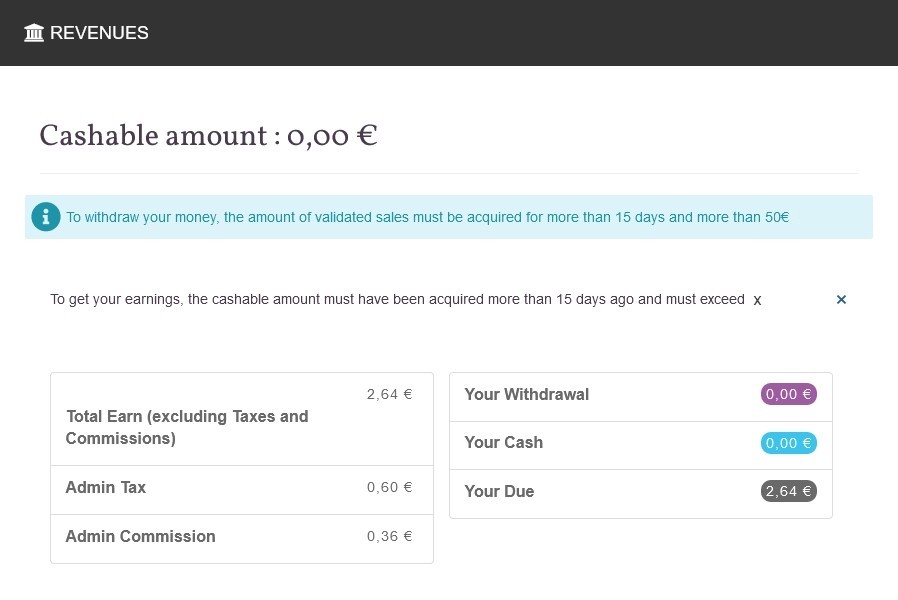Click the blue withdrawal conditions alert text
Image resolution: width=898 pixels, height=600 pixels.
(427, 217)
